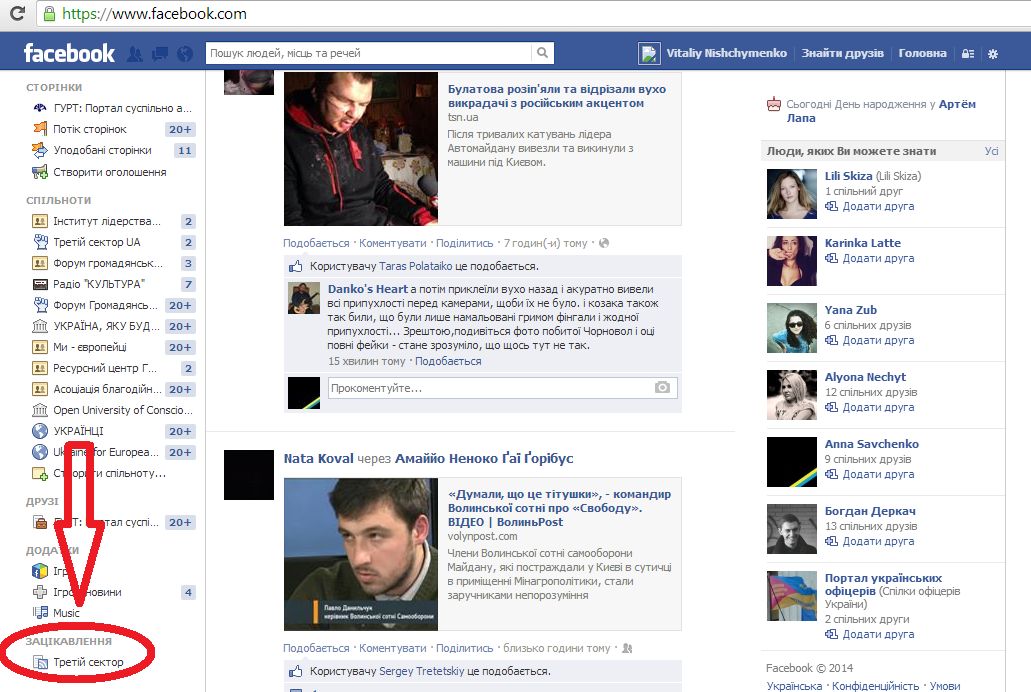Open УКРАЇНЦІ group globe icon
The height and width of the screenshot is (692, 1031).
(39, 431)
